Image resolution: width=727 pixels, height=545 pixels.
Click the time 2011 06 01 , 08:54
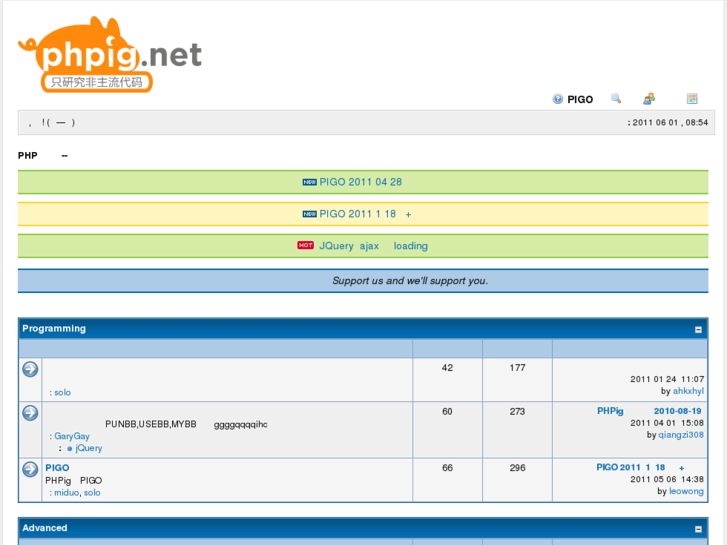(x=668, y=122)
